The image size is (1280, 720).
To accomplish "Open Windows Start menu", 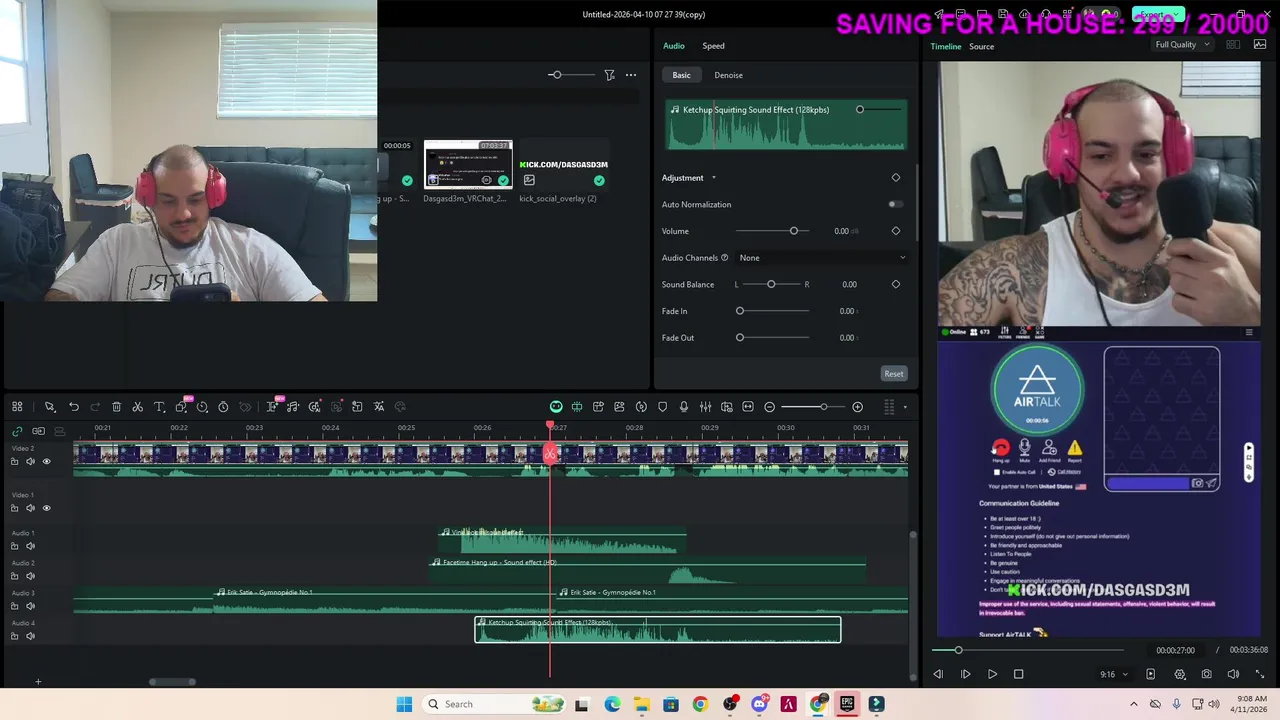I will pyautogui.click(x=404, y=704).
